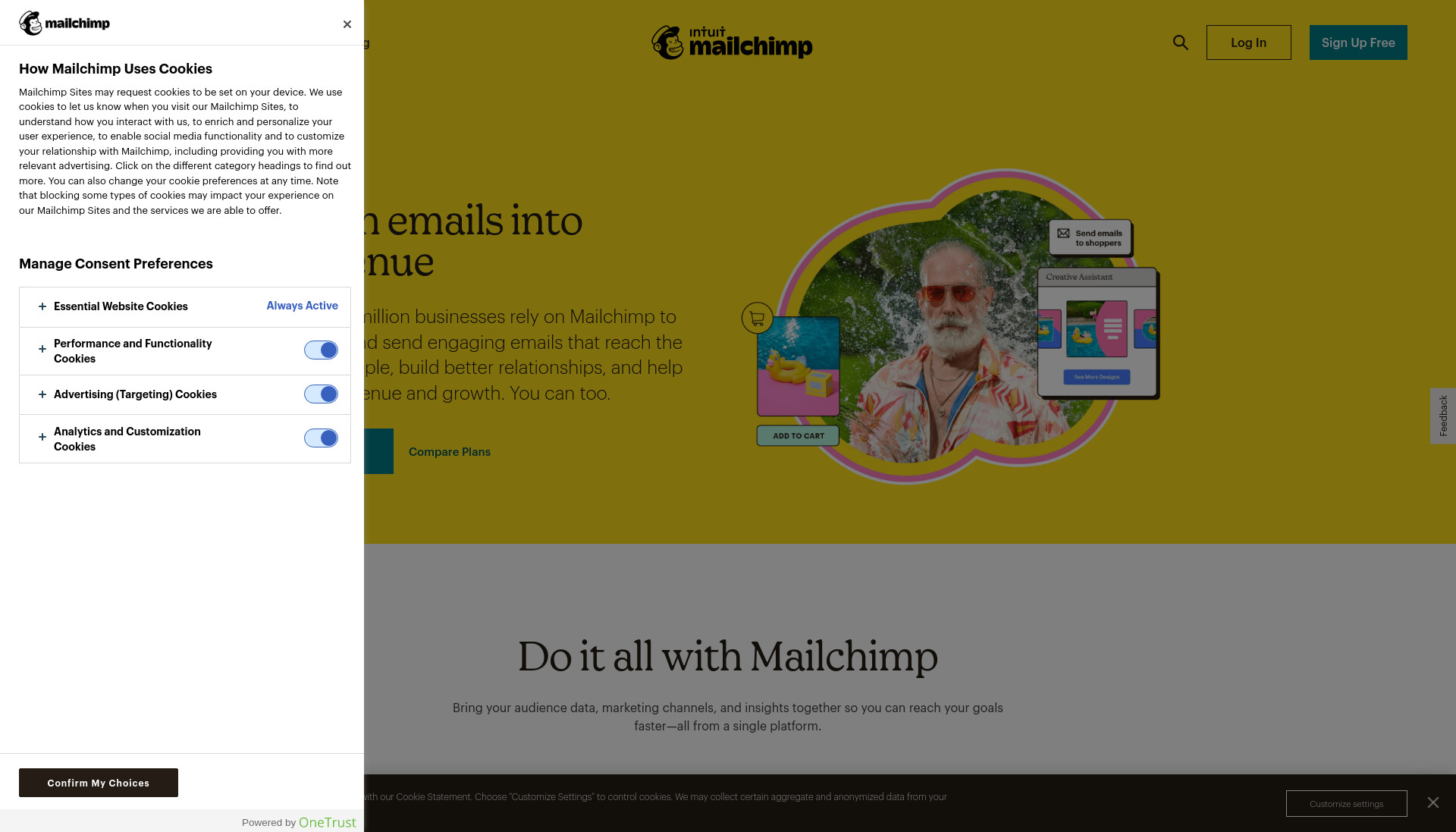Click Confirm My Choices button

[99, 783]
